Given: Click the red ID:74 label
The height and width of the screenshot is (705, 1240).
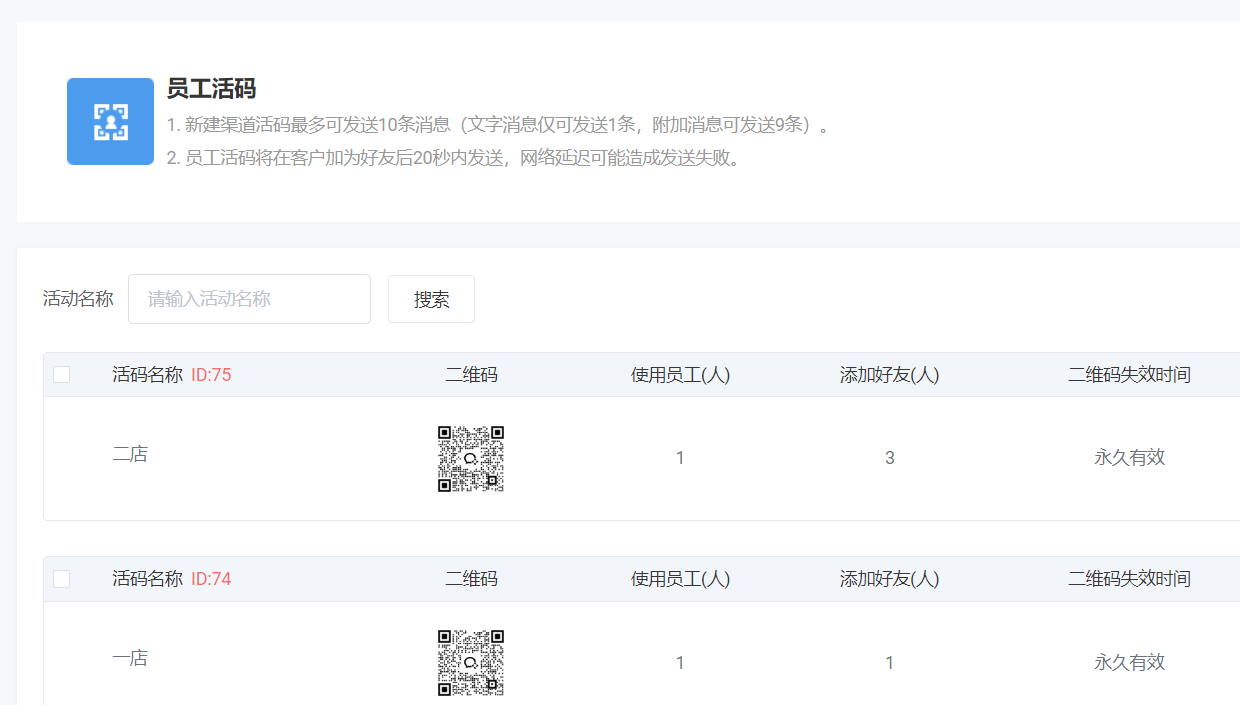Looking at the screenshot, I should tap(211, 579).
